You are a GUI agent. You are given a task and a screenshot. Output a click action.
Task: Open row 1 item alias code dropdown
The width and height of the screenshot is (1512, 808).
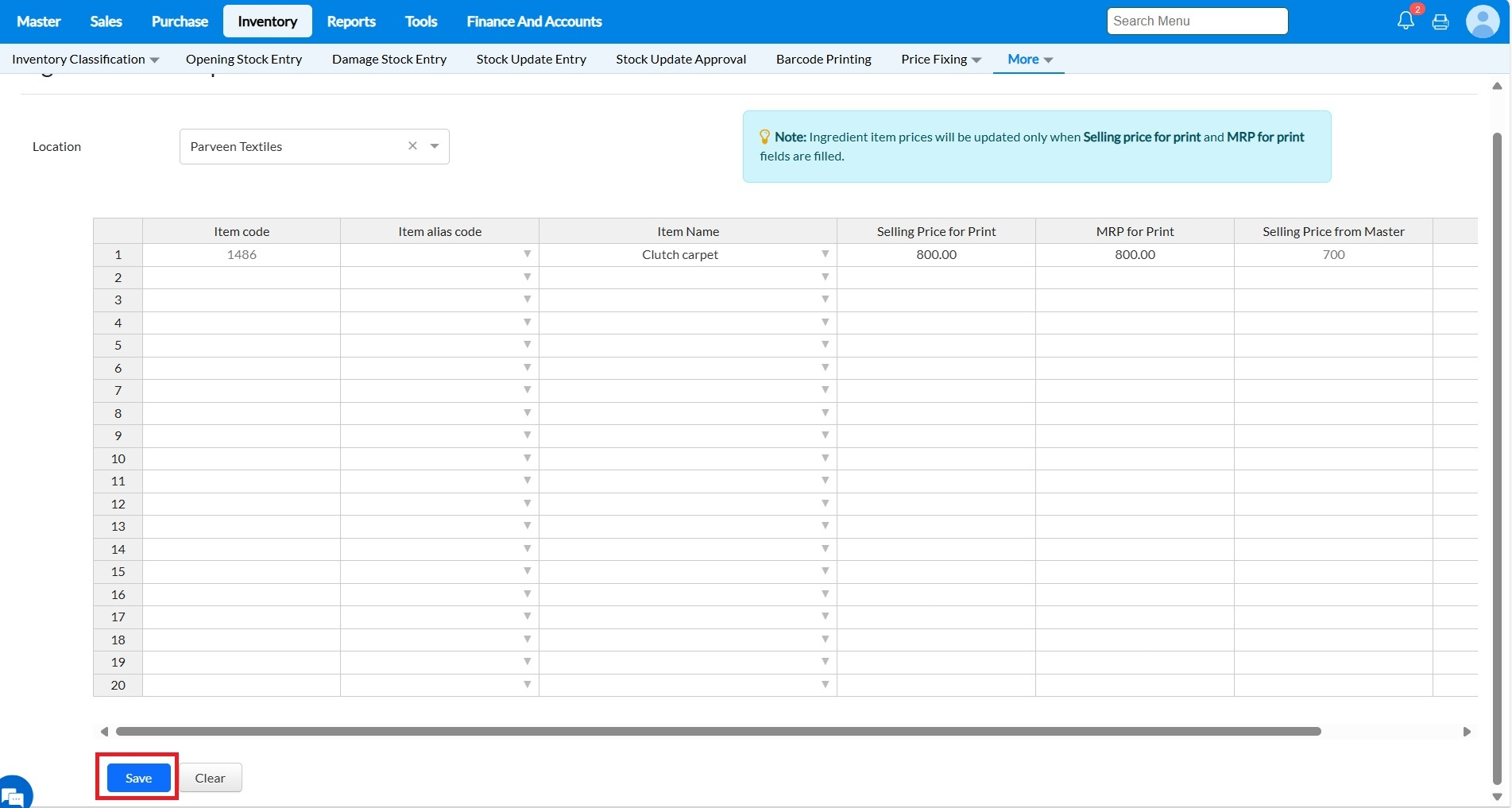pyautogui.click(x=527, y=254)
